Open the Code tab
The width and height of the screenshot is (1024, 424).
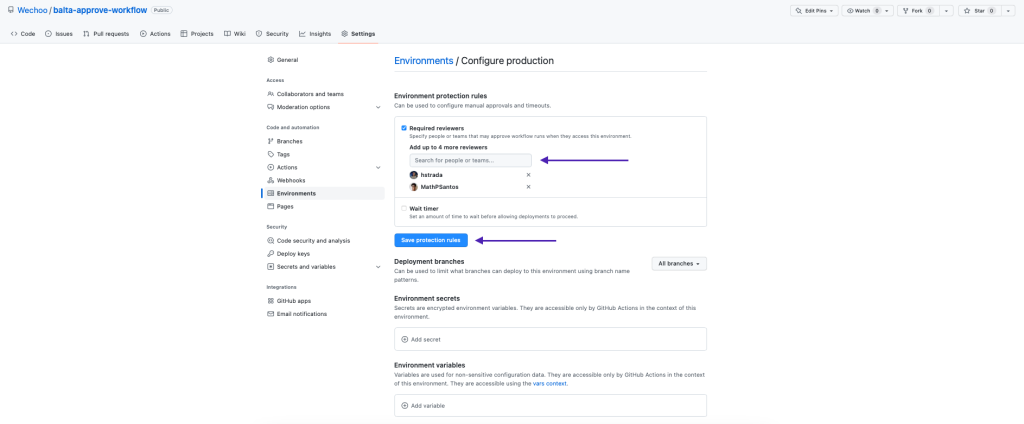click(23, 34)
